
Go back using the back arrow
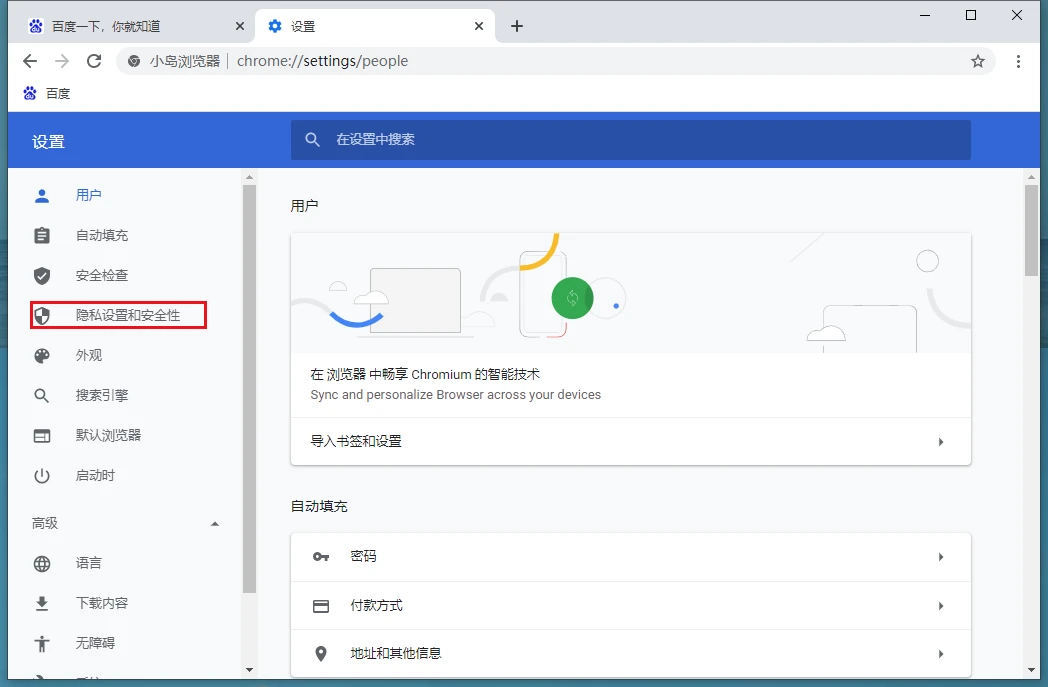[x=30, y=61]
